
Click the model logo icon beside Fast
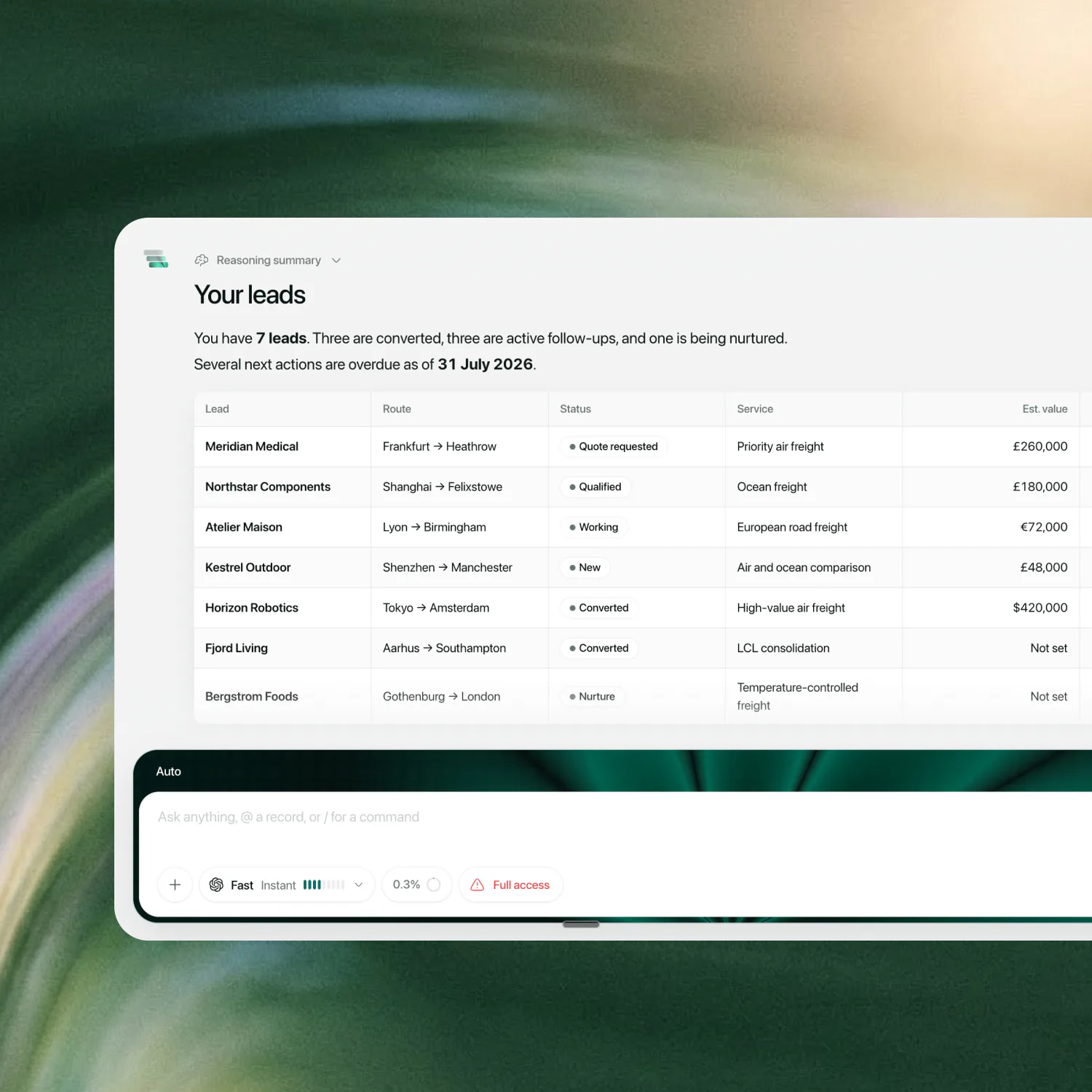[216, 885]
